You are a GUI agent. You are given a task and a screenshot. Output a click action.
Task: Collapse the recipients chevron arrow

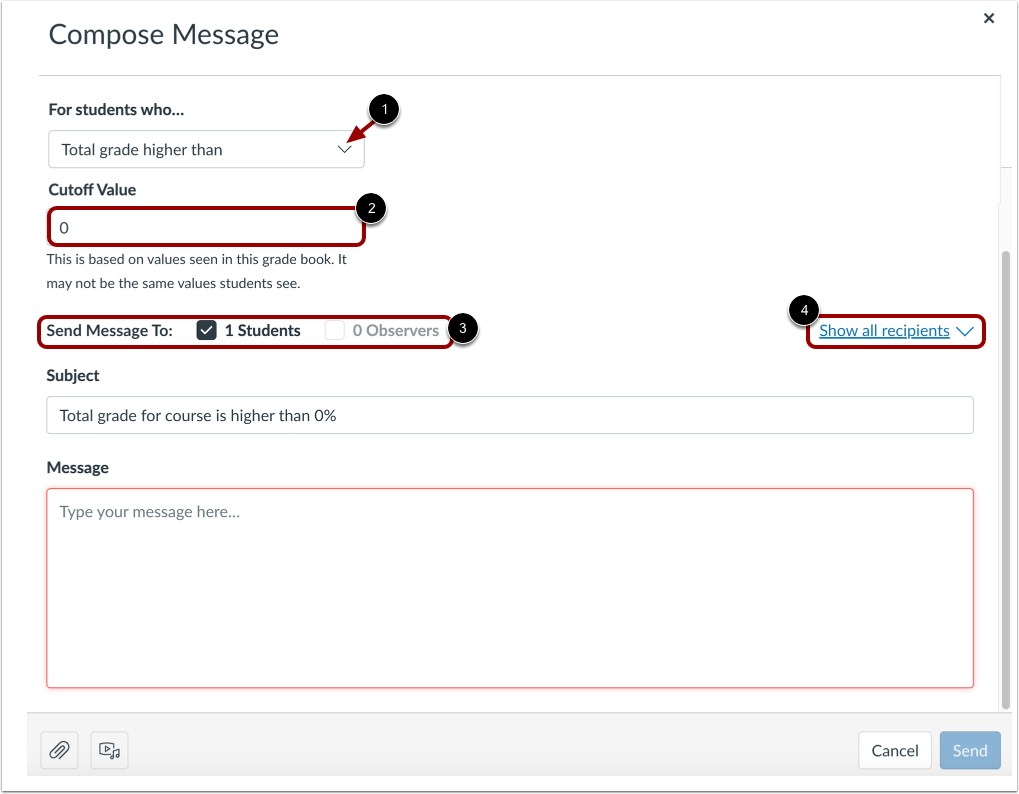964,330
